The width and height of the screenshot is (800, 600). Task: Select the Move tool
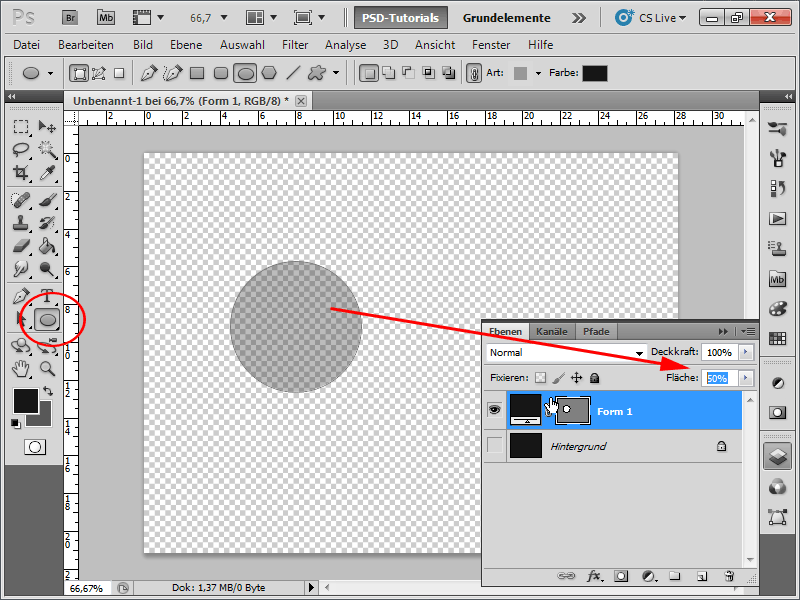coord(47,127)
